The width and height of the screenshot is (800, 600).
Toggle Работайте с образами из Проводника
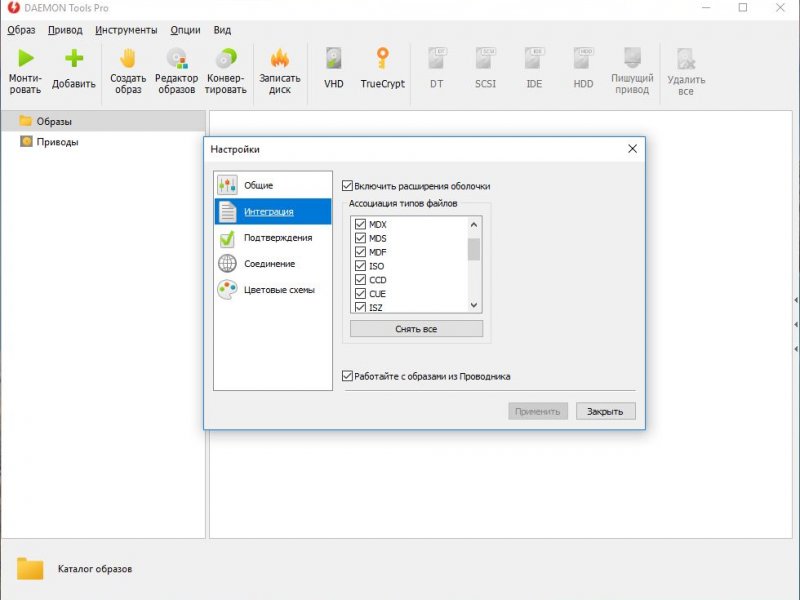347,376
